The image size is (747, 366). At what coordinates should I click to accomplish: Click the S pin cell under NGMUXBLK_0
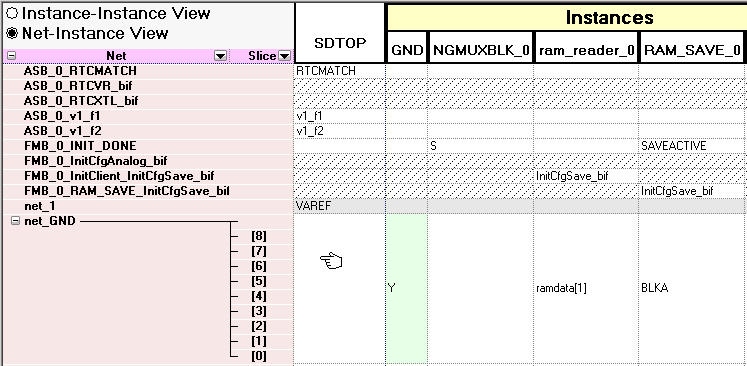(x=481, y=146)
